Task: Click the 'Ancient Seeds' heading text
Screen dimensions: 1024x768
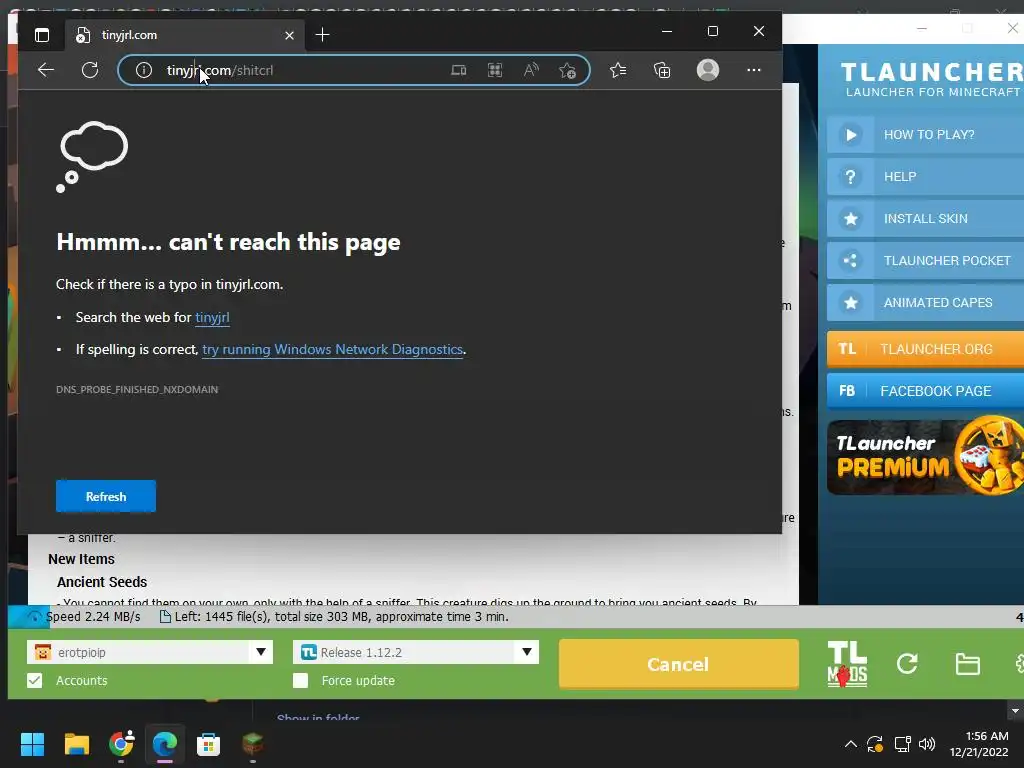Action: click(102, 582)
